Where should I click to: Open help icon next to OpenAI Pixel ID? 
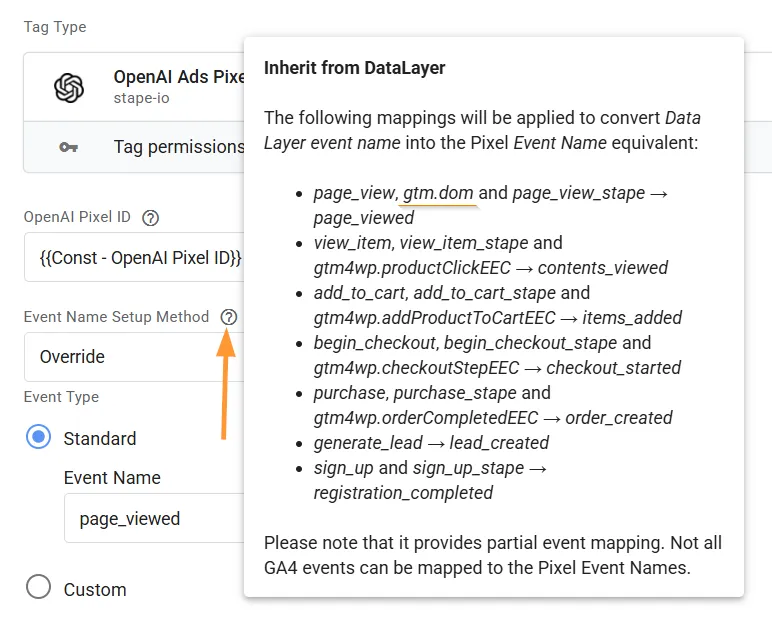coord(151,218)
